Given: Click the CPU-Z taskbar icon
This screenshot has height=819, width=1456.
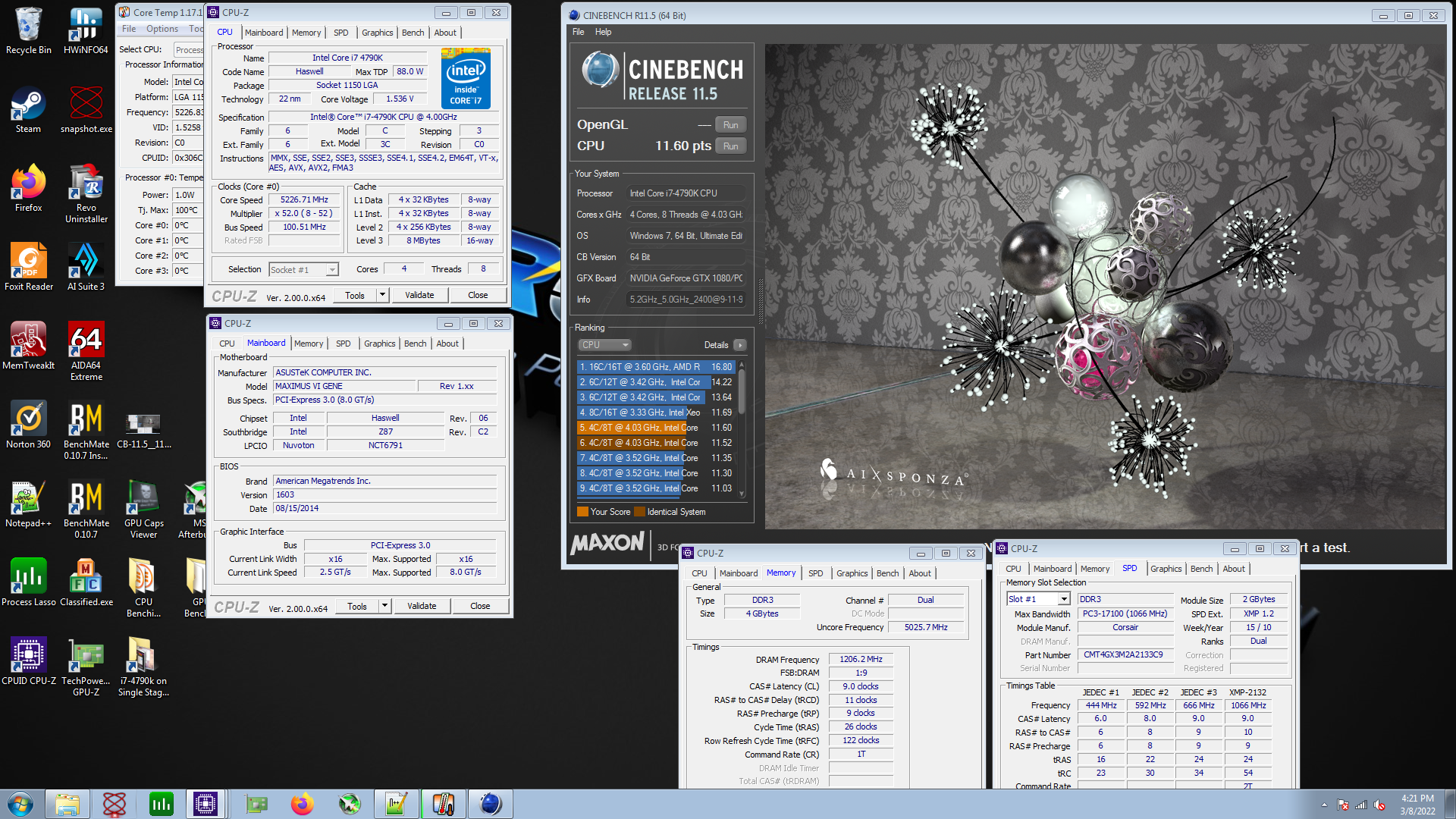Looking at the screenshot, I should tap(206, 804).
